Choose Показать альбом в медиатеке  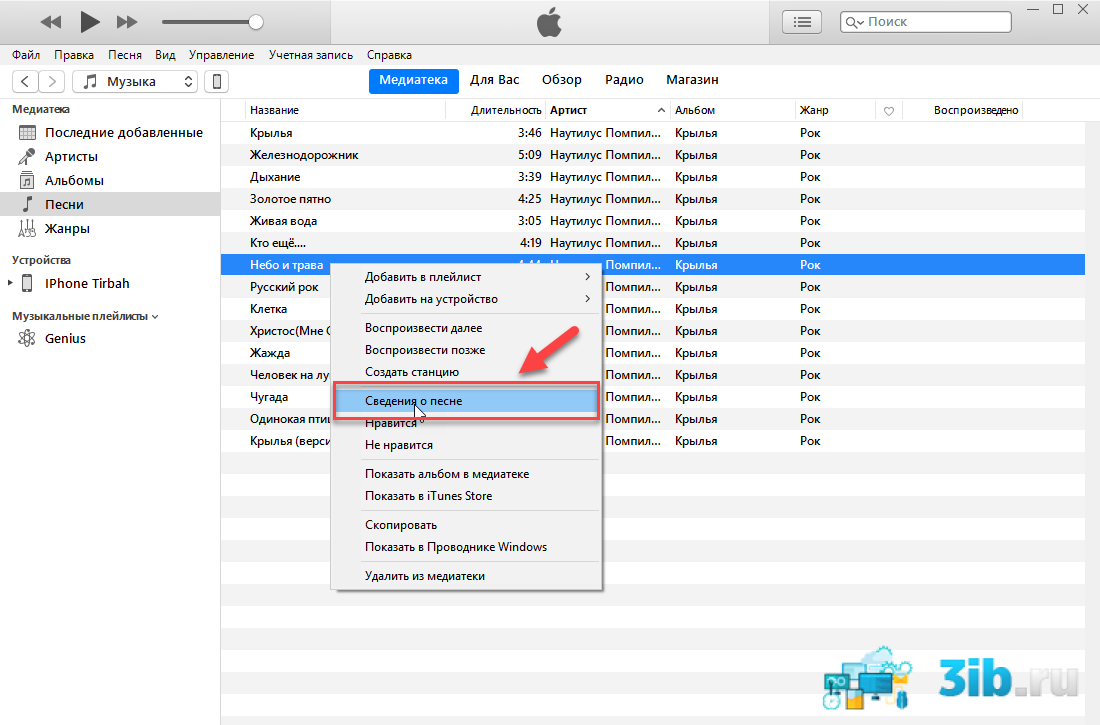[x=467, y=474]
